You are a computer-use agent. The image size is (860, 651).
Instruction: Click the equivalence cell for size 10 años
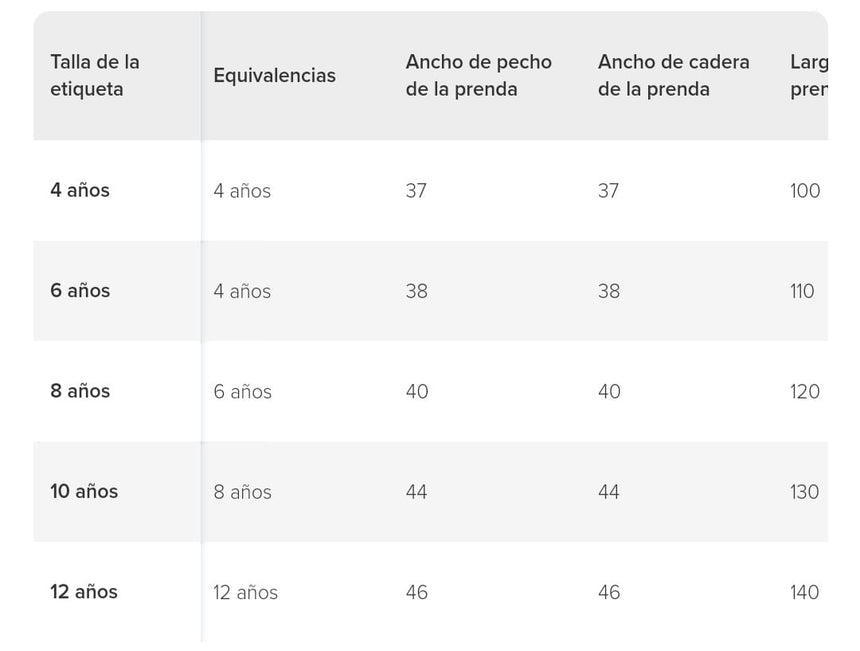pos(242,492)
